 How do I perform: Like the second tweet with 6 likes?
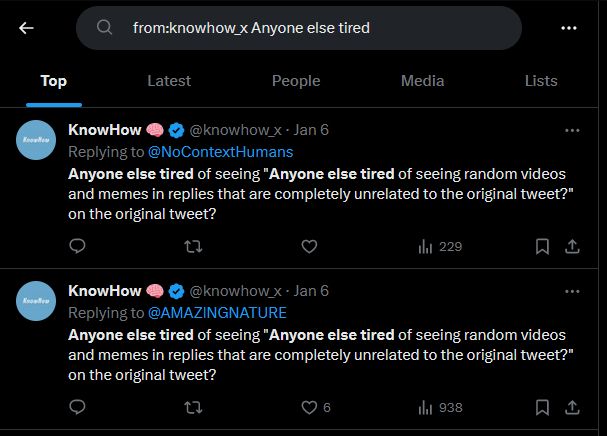click(x=309, y=407)
